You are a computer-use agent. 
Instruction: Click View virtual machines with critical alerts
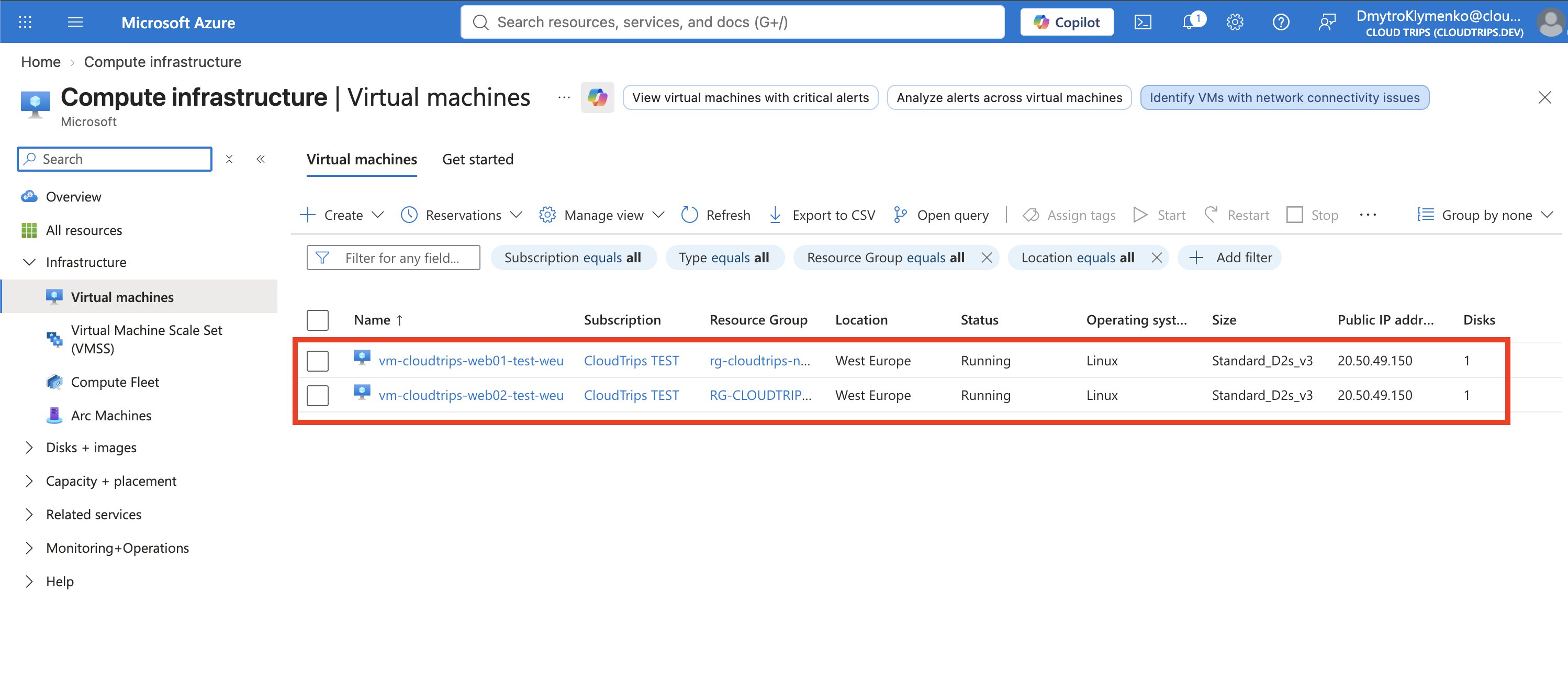point(751,97)
